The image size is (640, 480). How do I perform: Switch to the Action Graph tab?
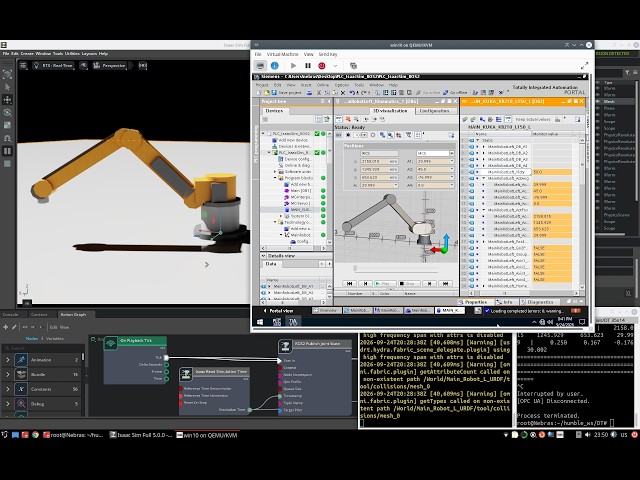click(73, 314)
